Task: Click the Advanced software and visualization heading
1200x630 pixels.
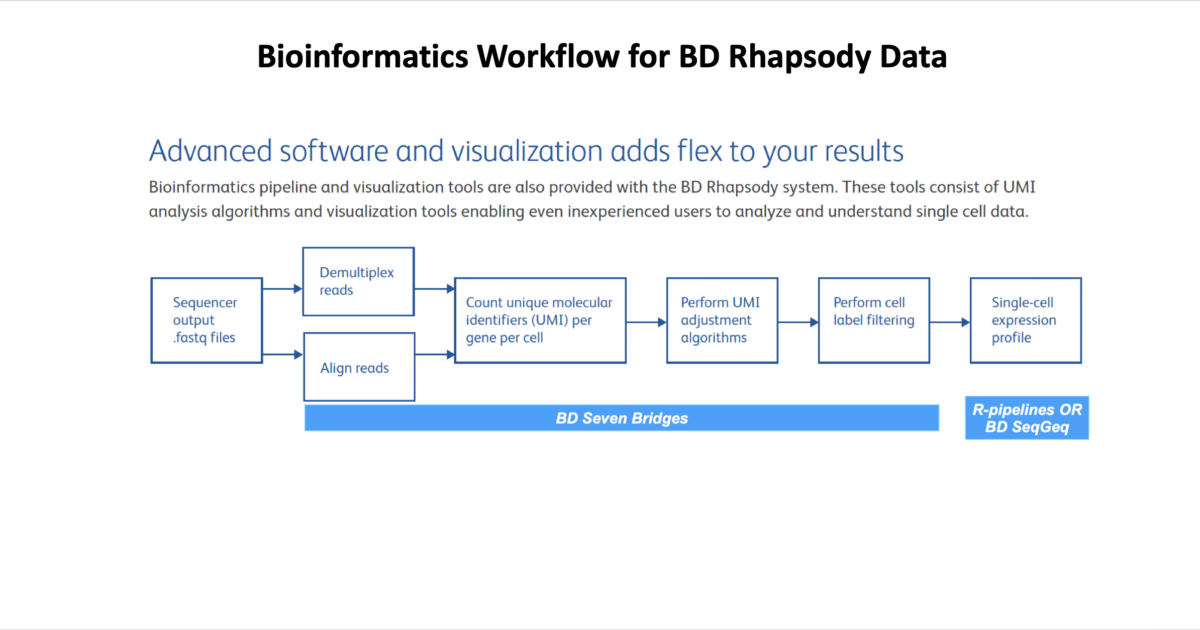Action: [x=525, y=151]
